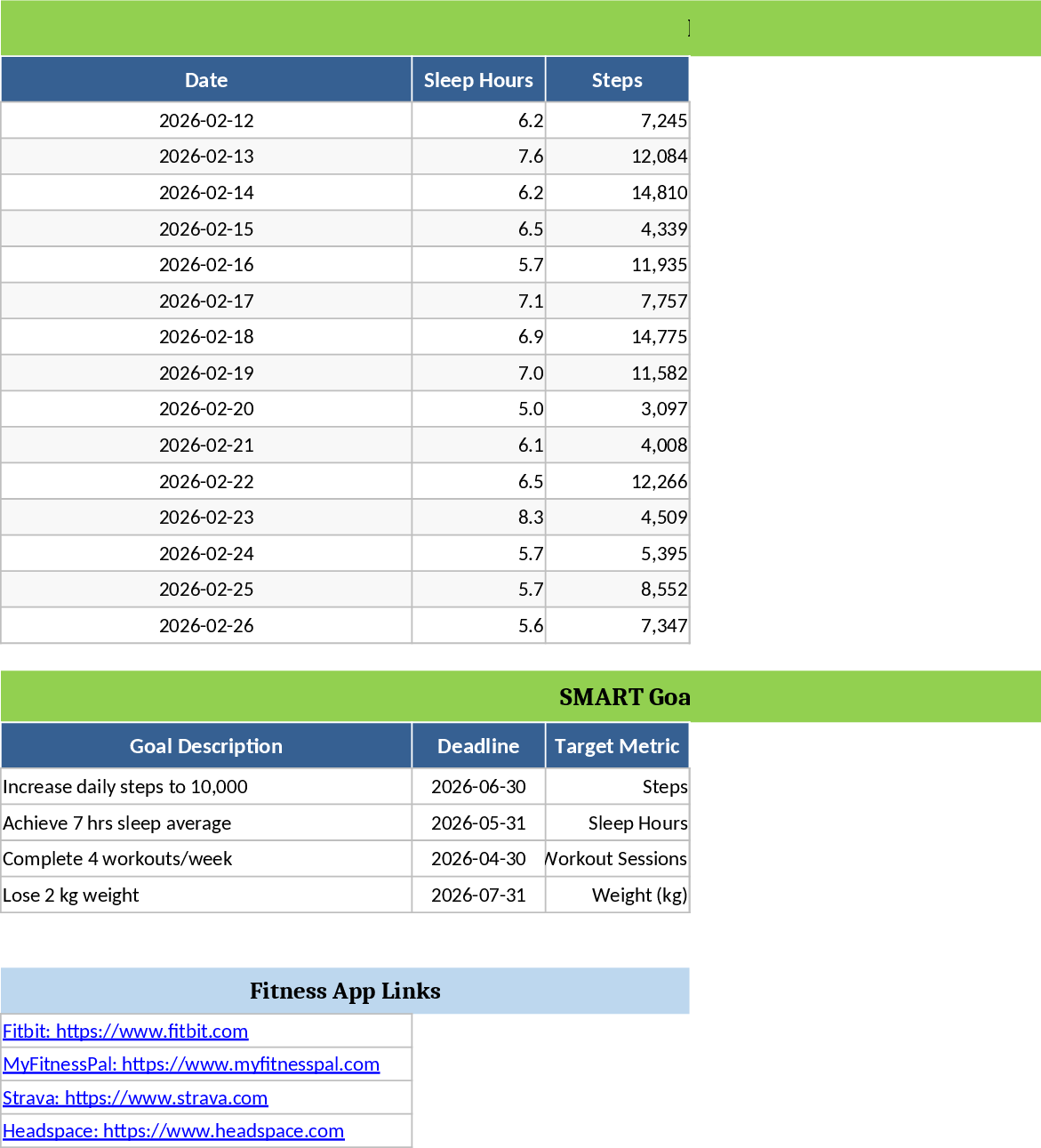Click the Goal Description header cell

click(206, 746)
